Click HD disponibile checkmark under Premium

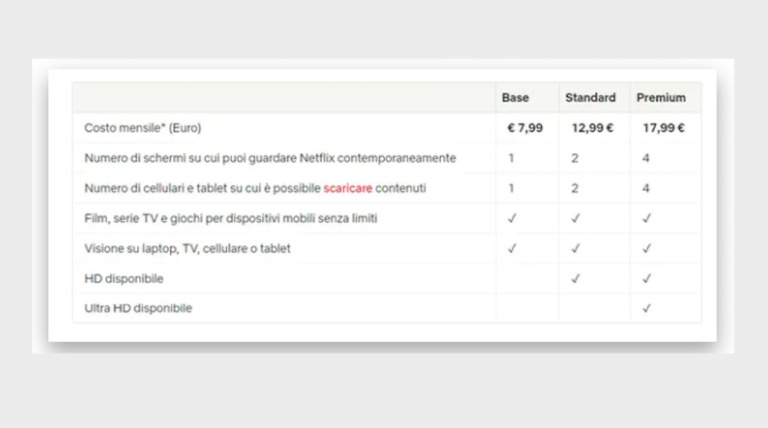[x=646, y=278]
